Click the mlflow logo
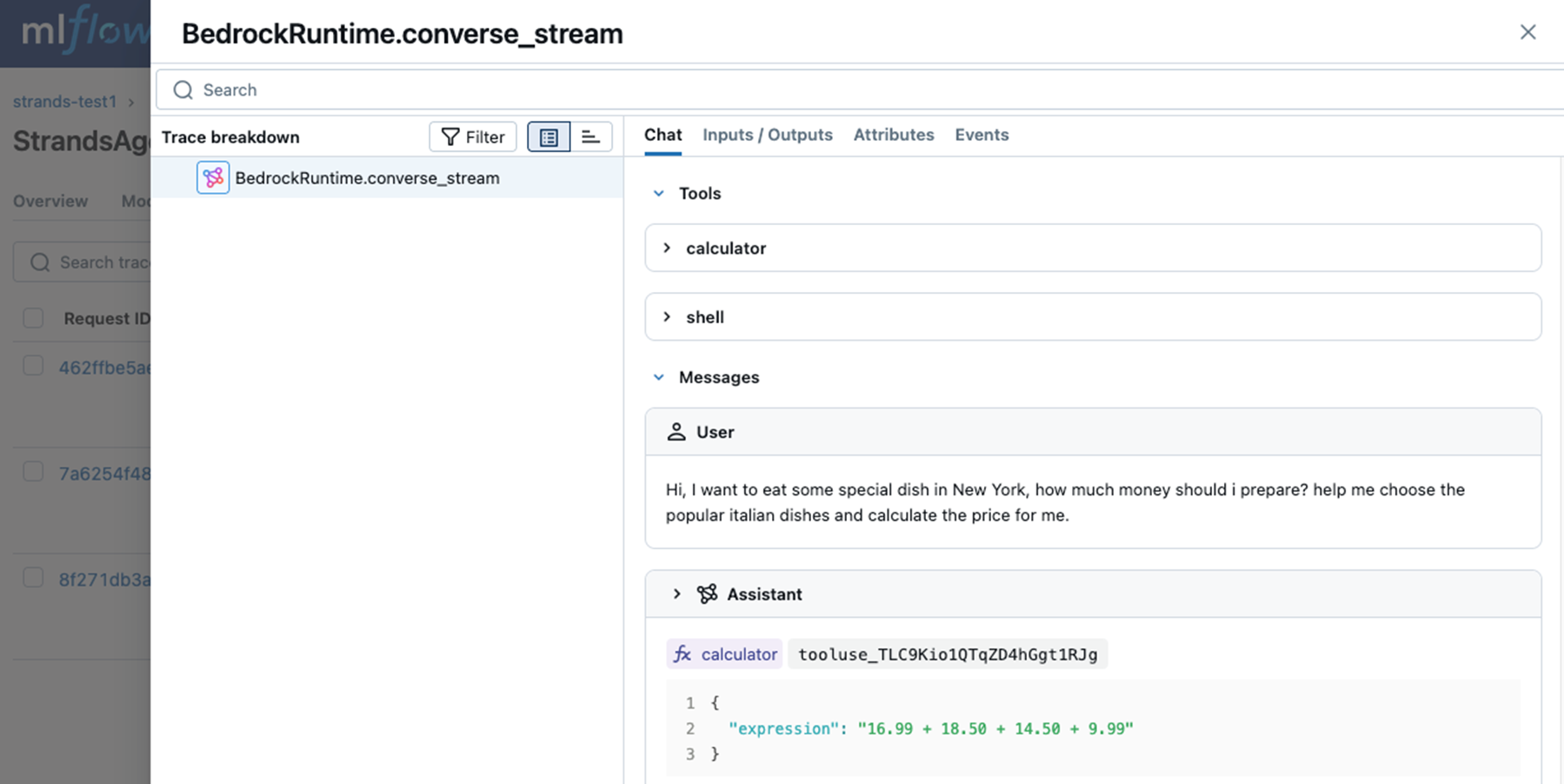The image size is (1564, 784). [85, 31]
